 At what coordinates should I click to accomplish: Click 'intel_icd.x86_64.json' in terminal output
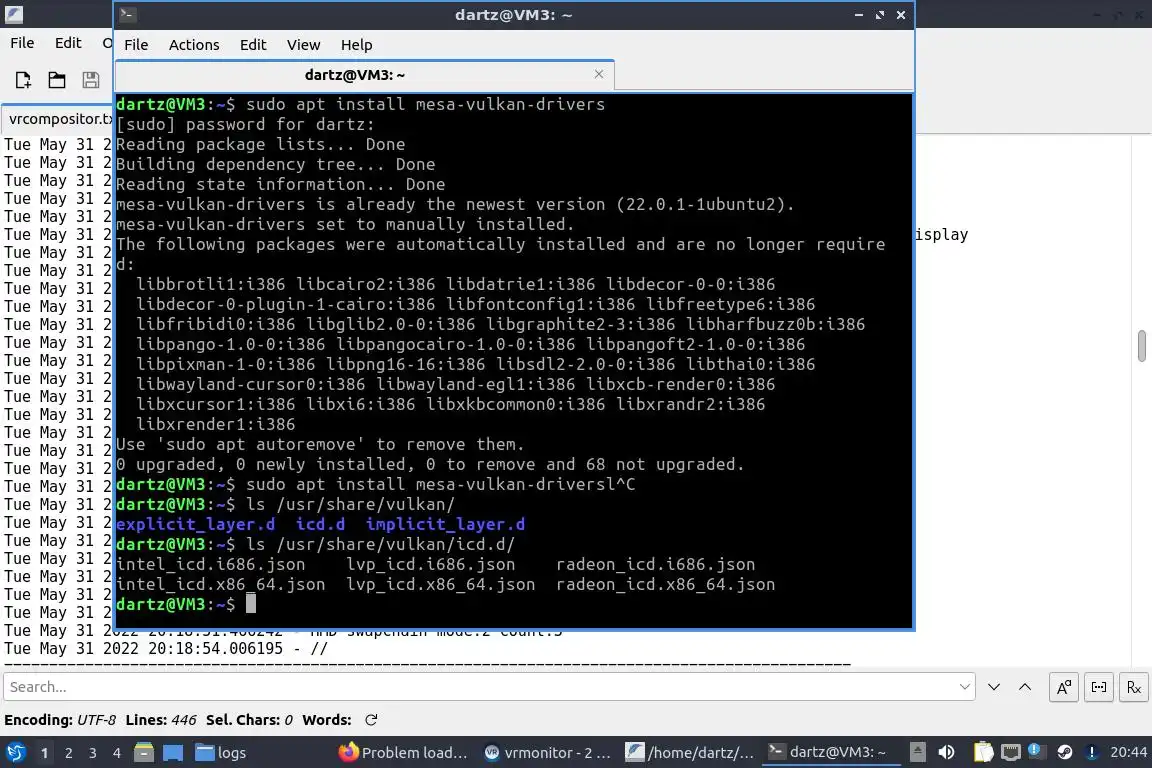click(x=220, y=584)
